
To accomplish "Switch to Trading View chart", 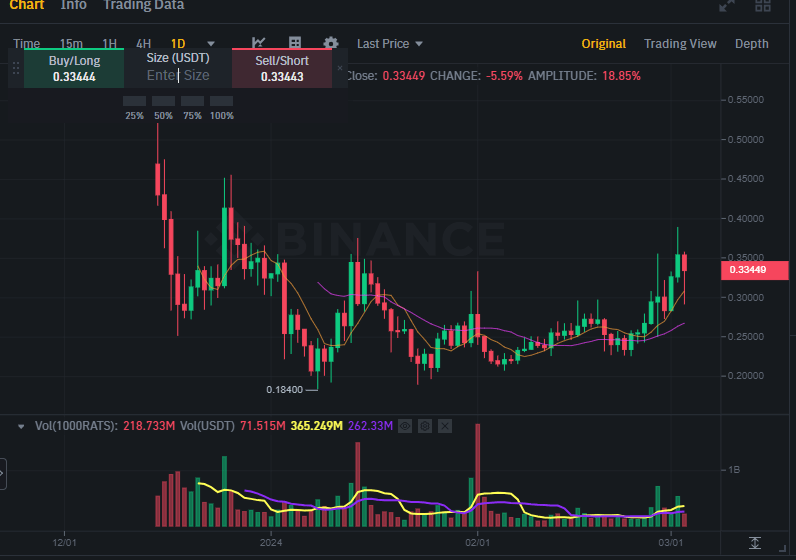I will coord(680,44).
